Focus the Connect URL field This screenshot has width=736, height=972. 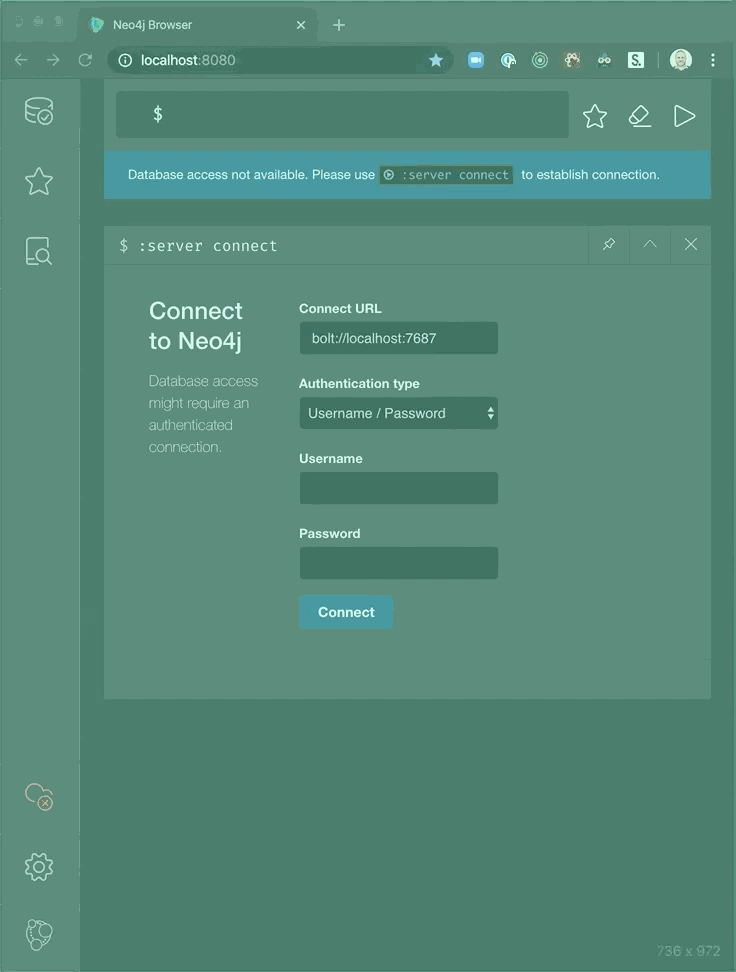[x=399, y=338]
